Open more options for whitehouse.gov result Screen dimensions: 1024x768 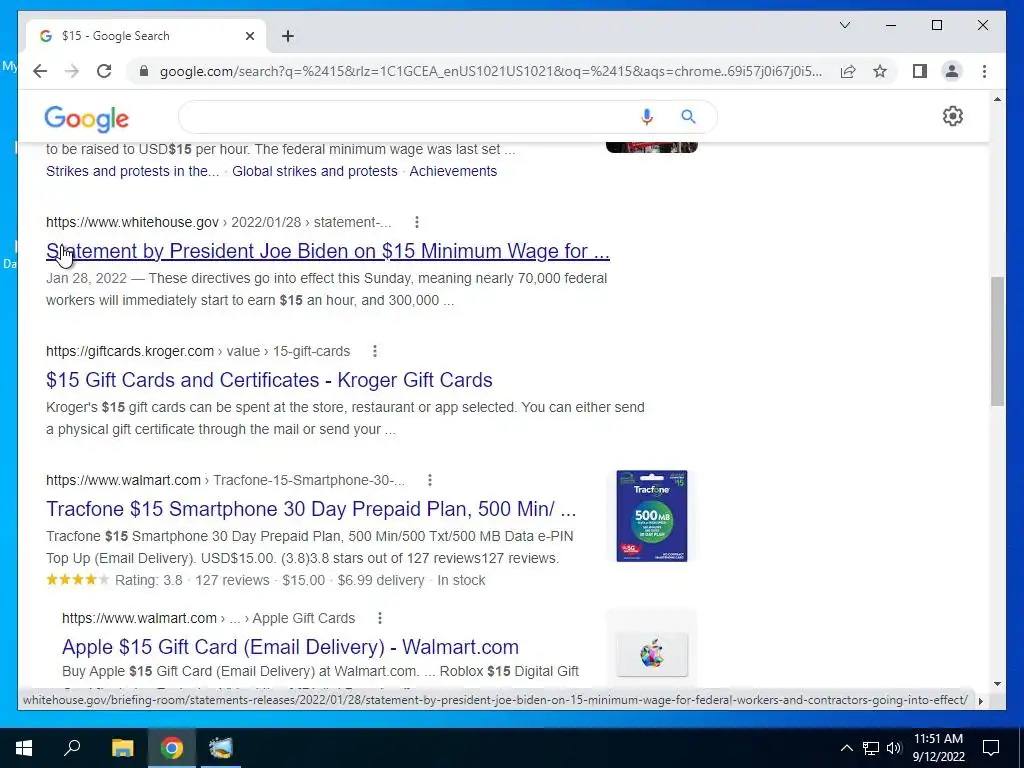[417, 222]
